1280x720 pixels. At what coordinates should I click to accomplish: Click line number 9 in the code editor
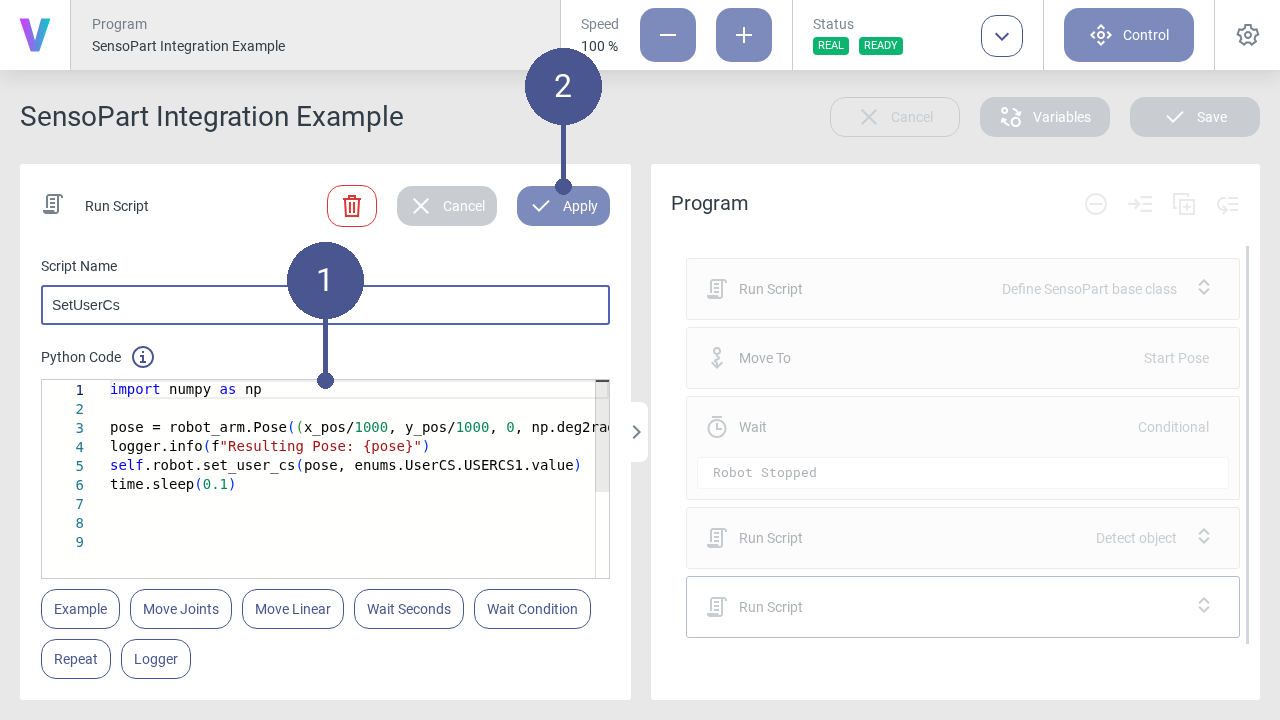click(x=80, y=542)
